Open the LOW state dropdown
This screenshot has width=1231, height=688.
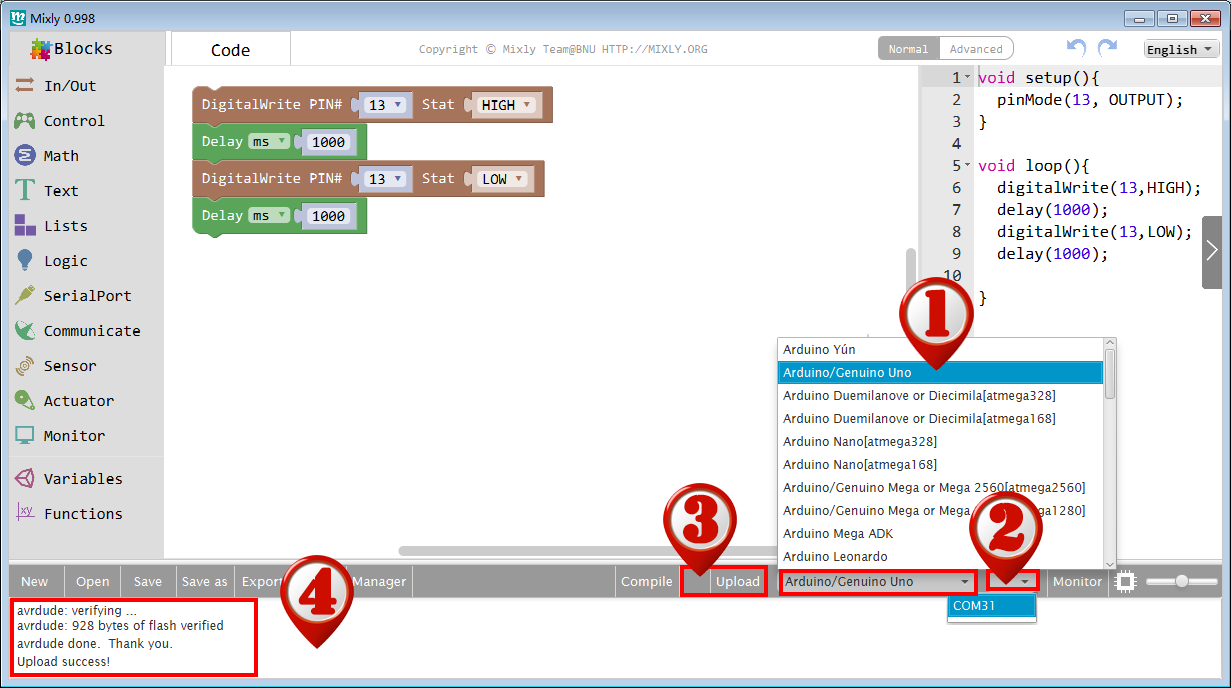pos(502,180)
